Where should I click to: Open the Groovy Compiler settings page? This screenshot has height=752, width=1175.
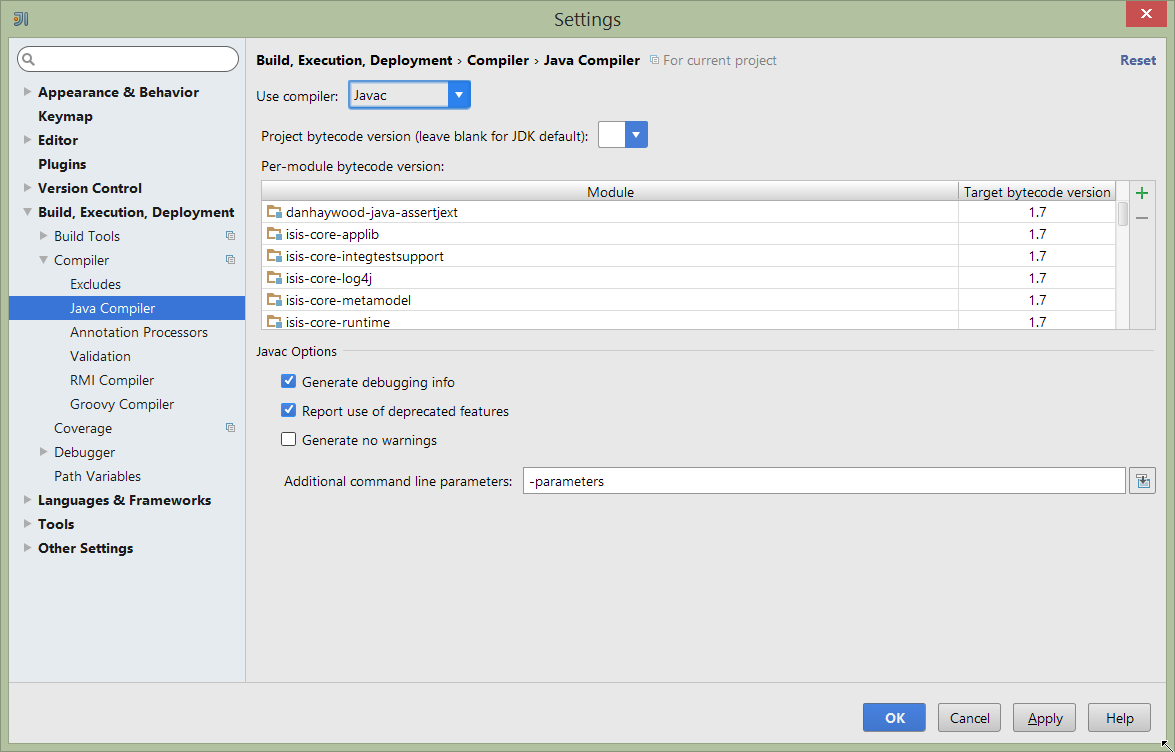[x=122, y=404]
